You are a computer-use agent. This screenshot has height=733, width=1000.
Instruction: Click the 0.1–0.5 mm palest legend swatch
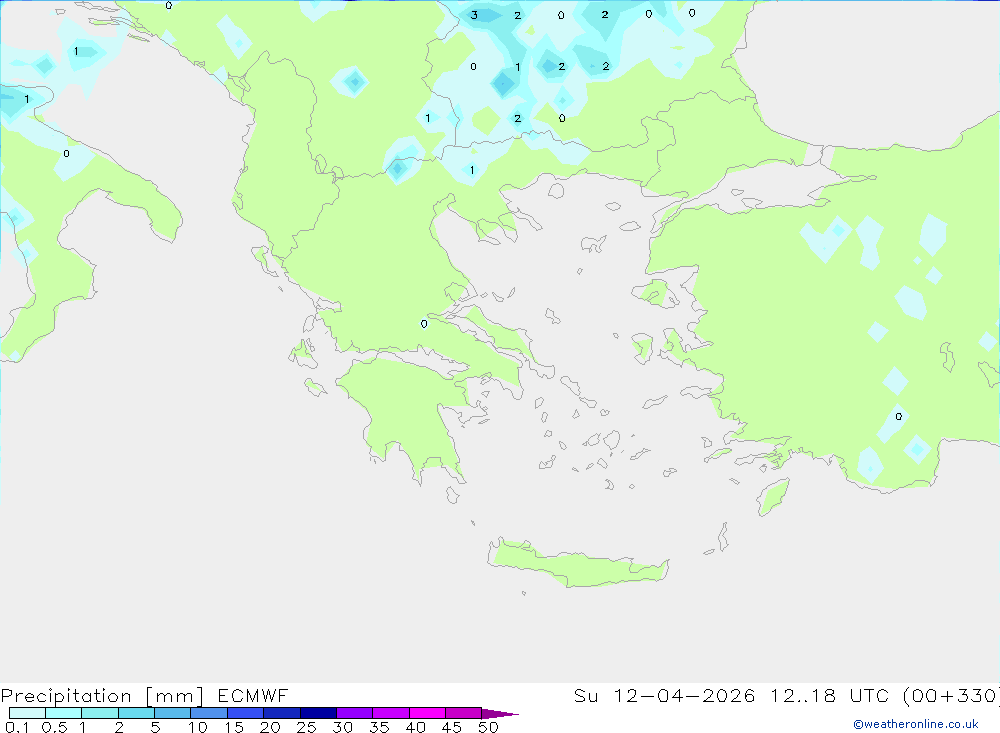tap(27, 713)
